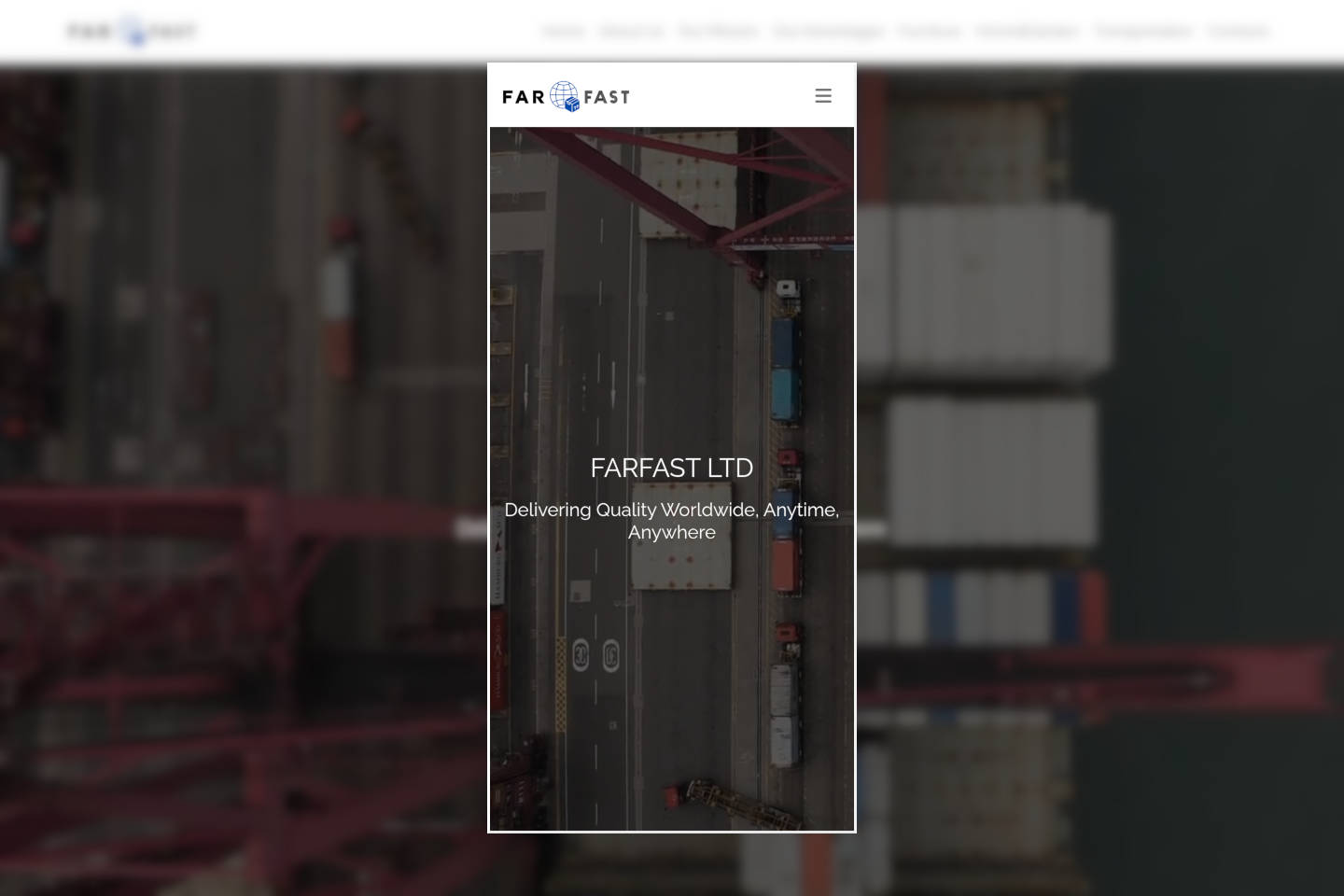Select the blurred Homologation nav link
Image resolution: width=1344 pixels, height=896 pixels.
click(1027, 32)
